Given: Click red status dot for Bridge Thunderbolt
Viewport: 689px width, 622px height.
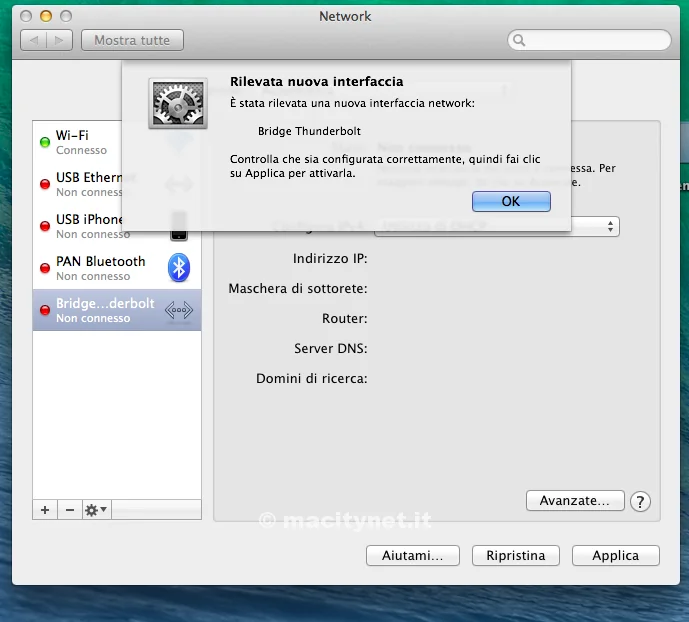Looking at the screenshot, I should point(45,310).
